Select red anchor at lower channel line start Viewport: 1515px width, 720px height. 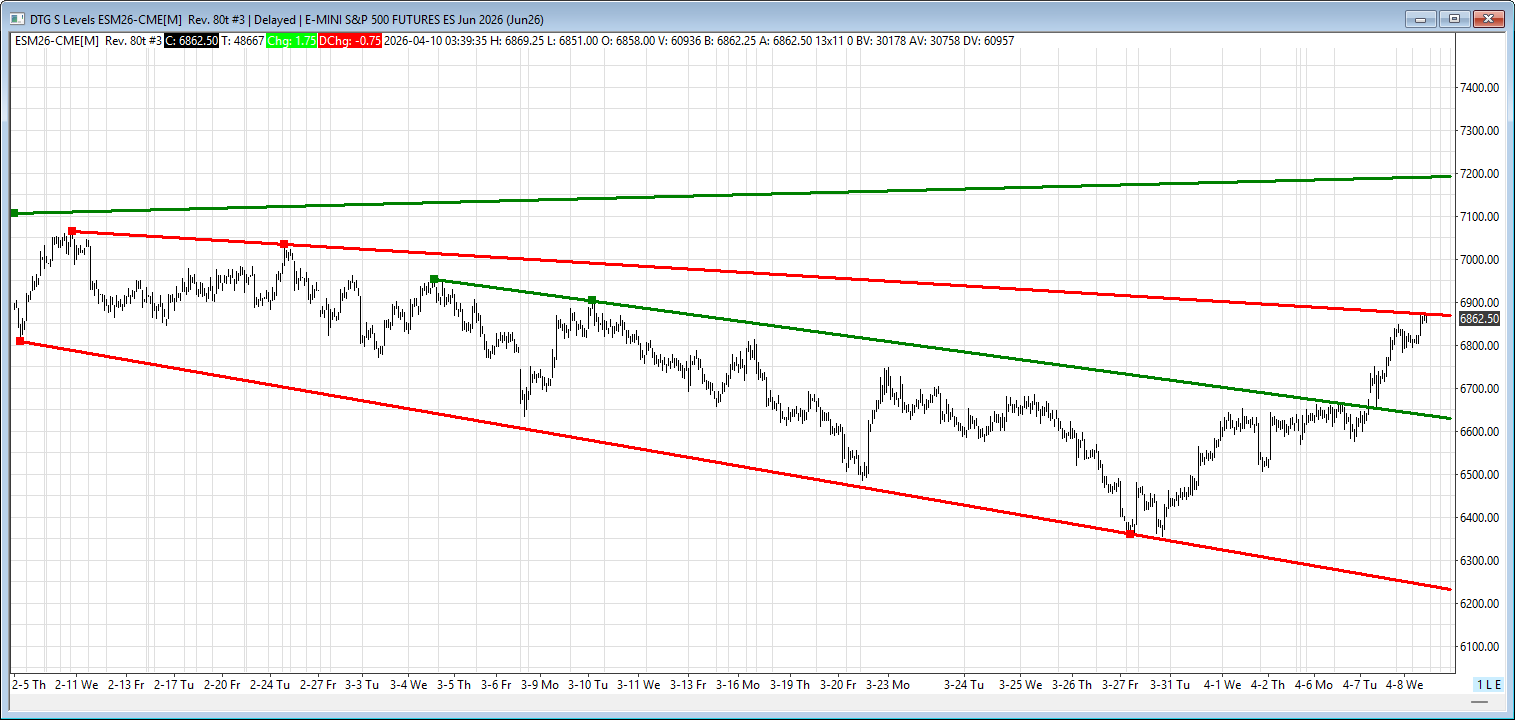point(20,341)
